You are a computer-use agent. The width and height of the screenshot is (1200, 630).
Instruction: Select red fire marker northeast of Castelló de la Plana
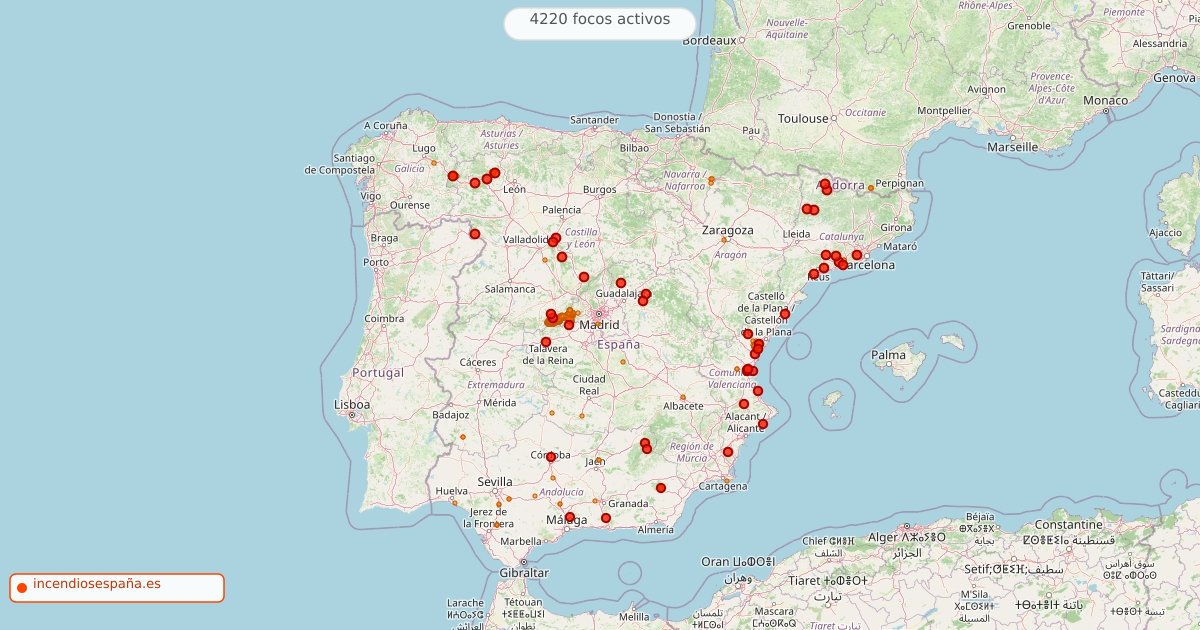[785, 314]
